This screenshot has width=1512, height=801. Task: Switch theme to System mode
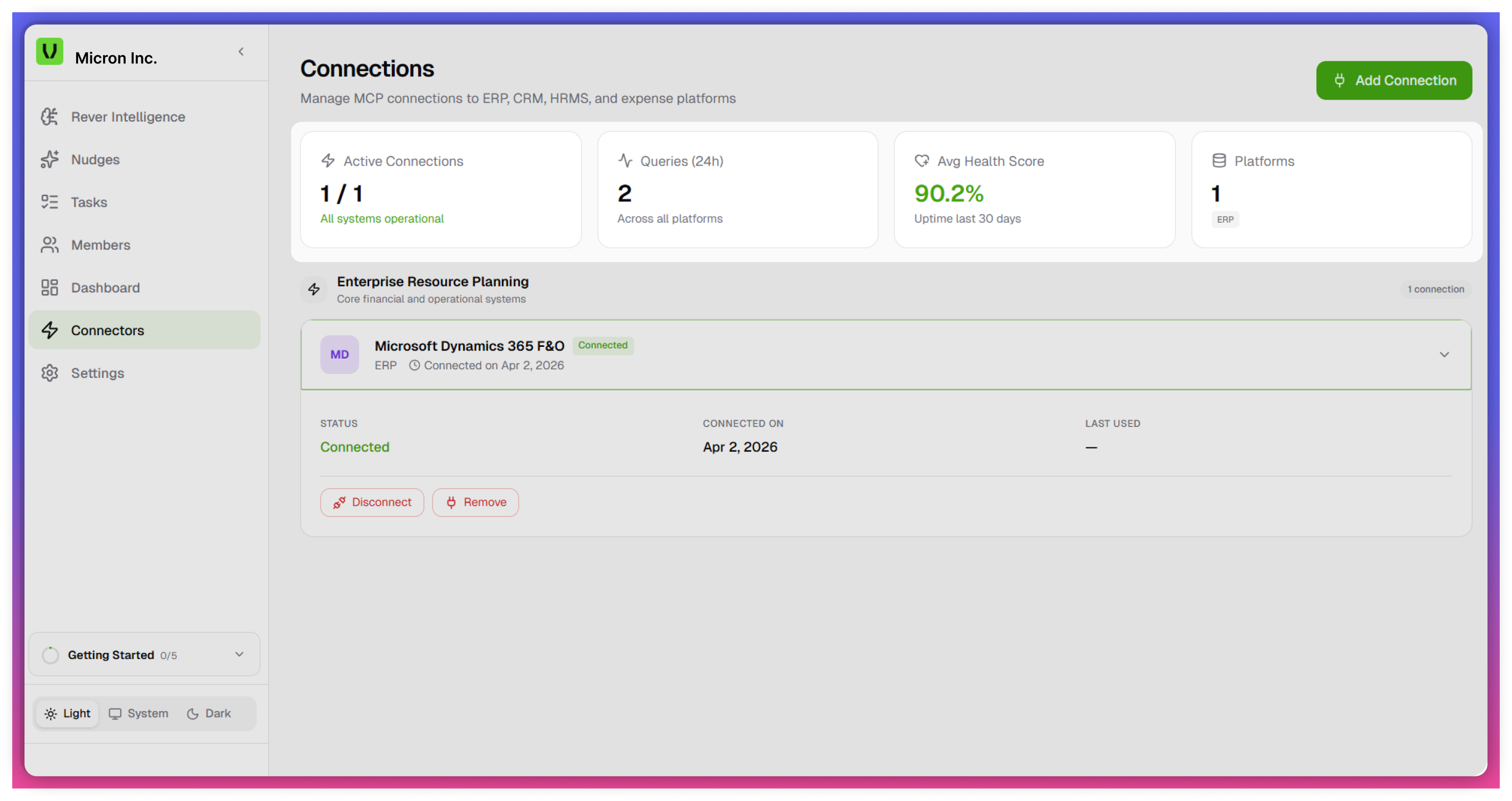click(x=139, y=714)
